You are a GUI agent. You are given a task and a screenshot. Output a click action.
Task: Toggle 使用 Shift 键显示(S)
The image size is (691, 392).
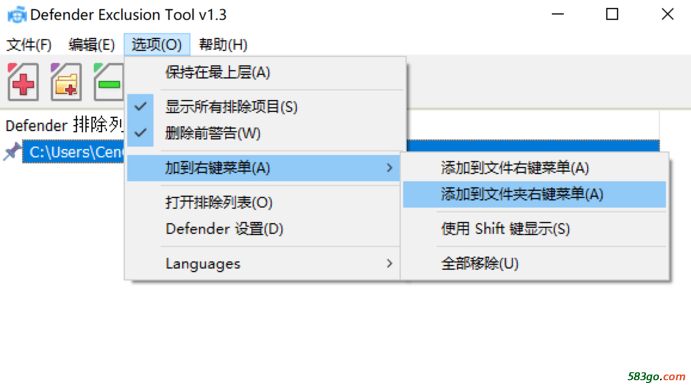click(x=535, y=229)
